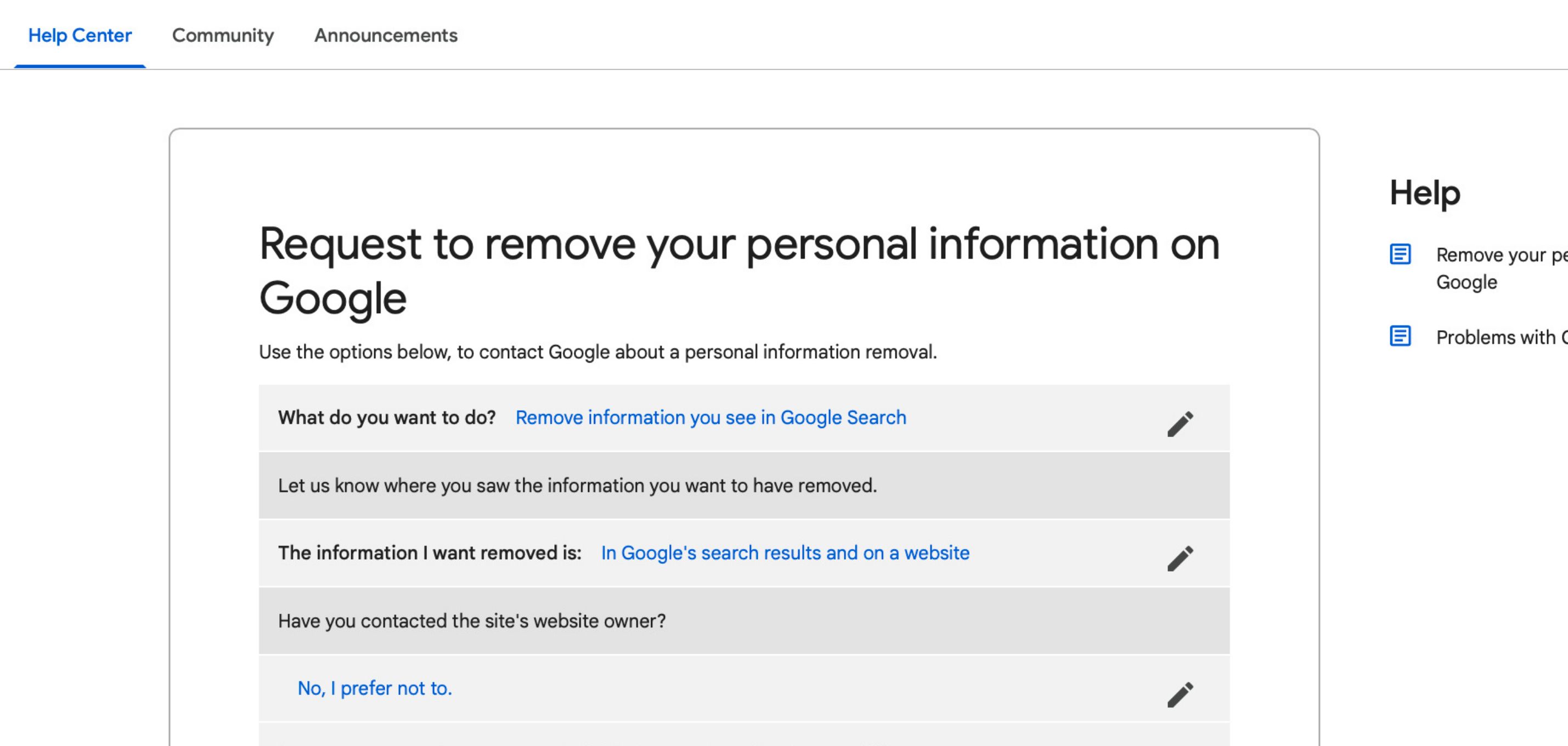Click the 'Use the options below' description text
This screenshot has height=746, width=1568.
(x=597, y=352)
